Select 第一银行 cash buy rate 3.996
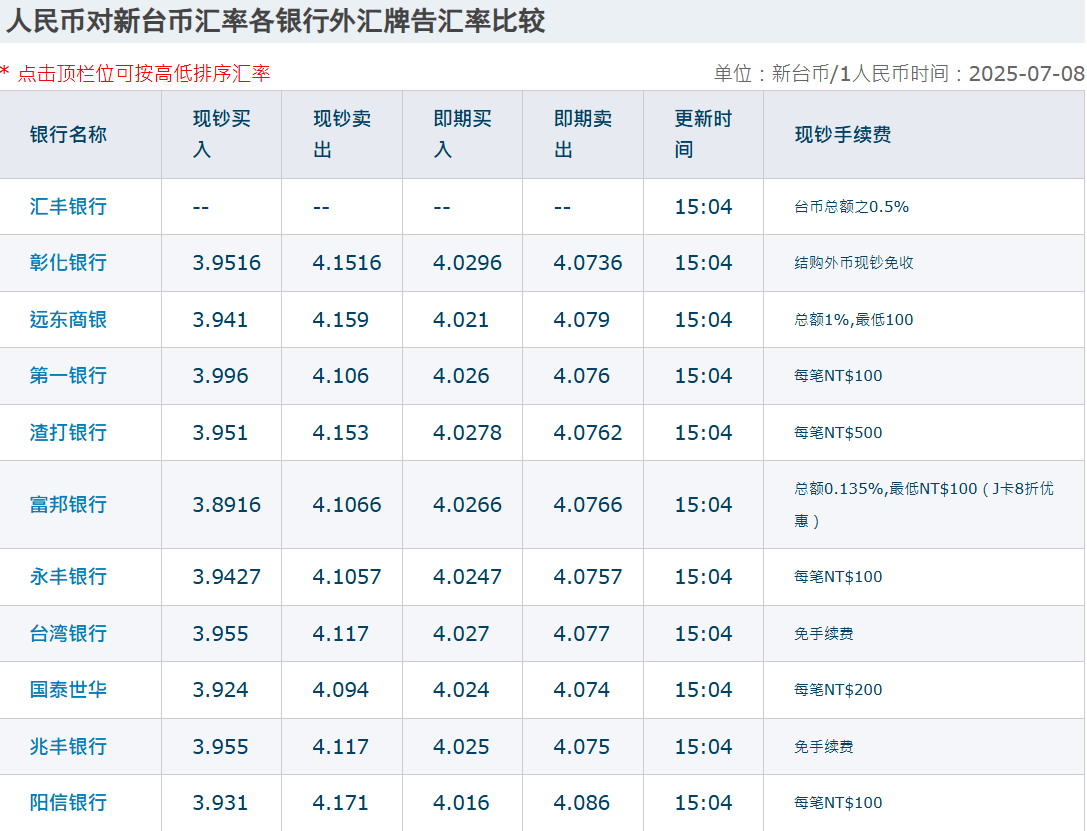 tap(220, 376)
